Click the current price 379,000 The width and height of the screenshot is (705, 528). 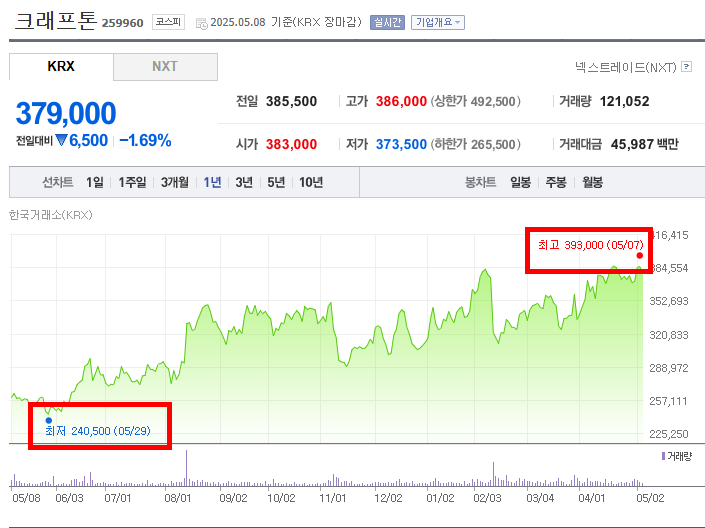pyautogui.click(x=66, y=113)
